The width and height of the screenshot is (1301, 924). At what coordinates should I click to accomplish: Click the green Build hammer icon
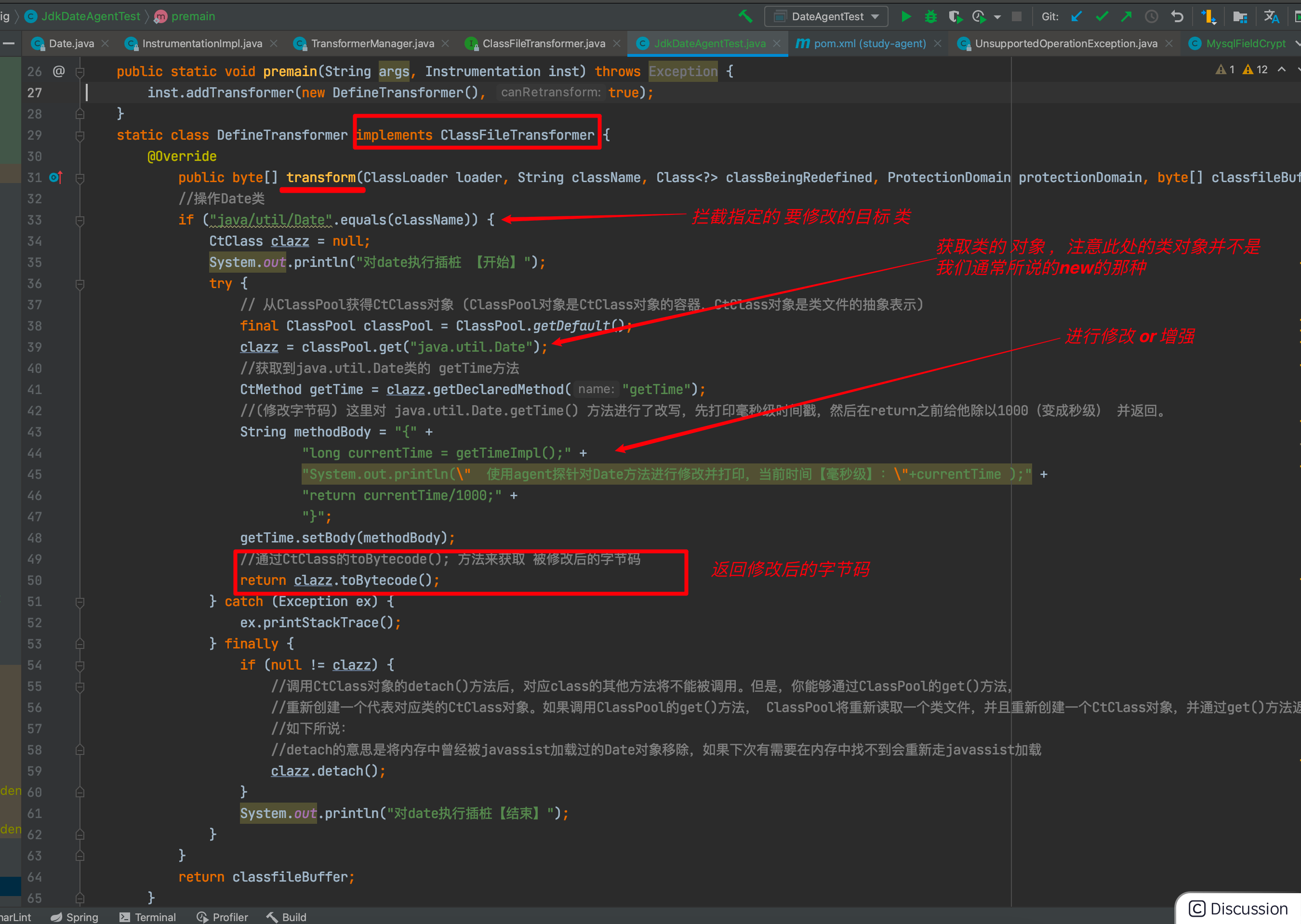point(745,16)
